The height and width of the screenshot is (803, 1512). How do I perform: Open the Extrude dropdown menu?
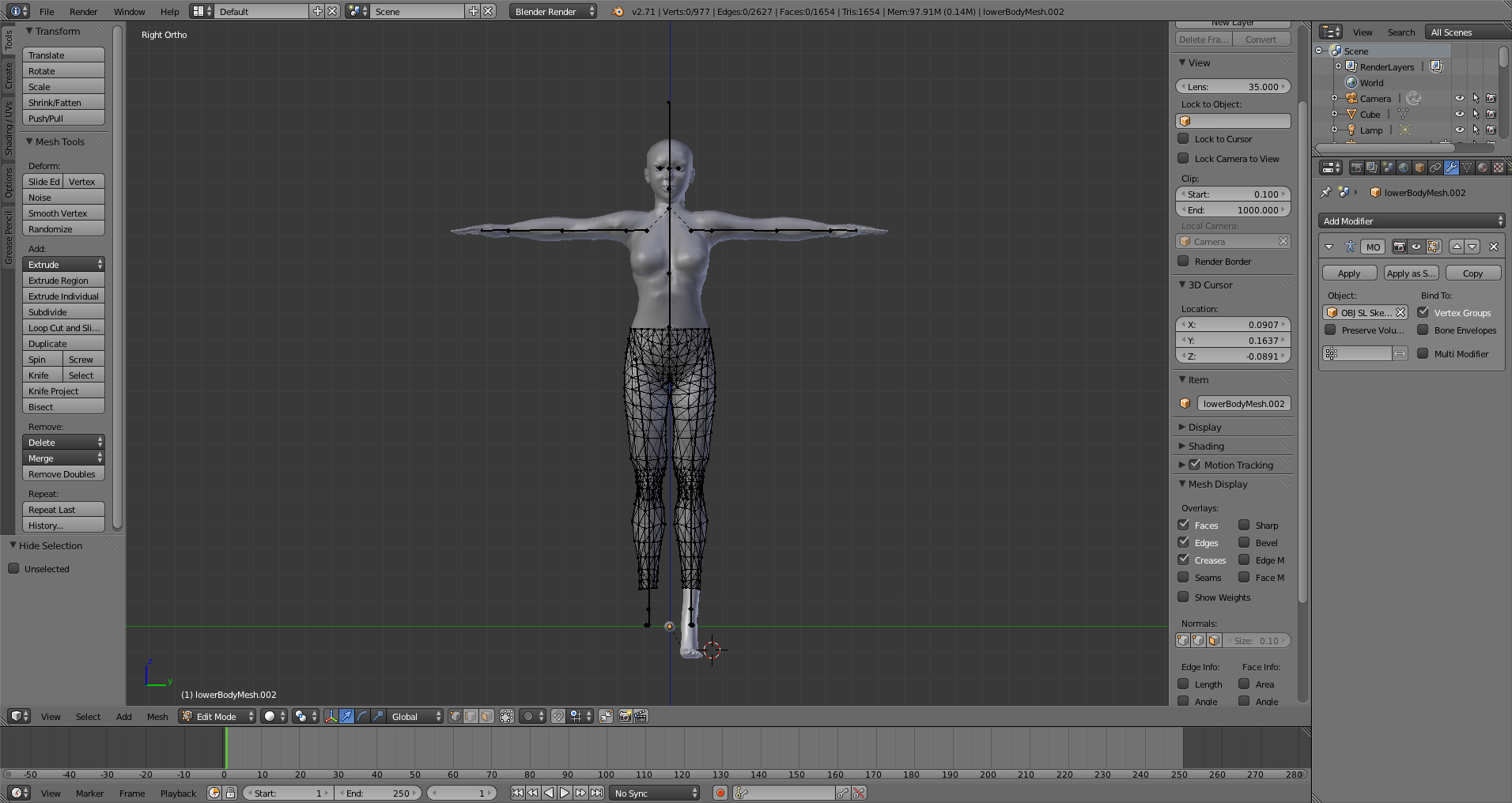pyautogui.click(x=63, y=264)
